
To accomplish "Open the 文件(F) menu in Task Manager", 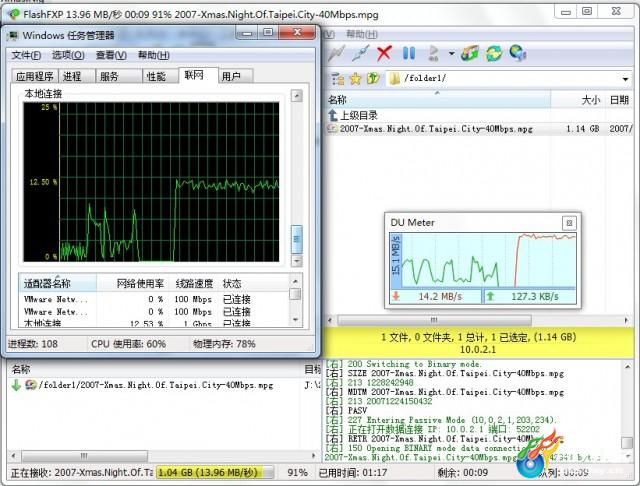I will point(26,55).
